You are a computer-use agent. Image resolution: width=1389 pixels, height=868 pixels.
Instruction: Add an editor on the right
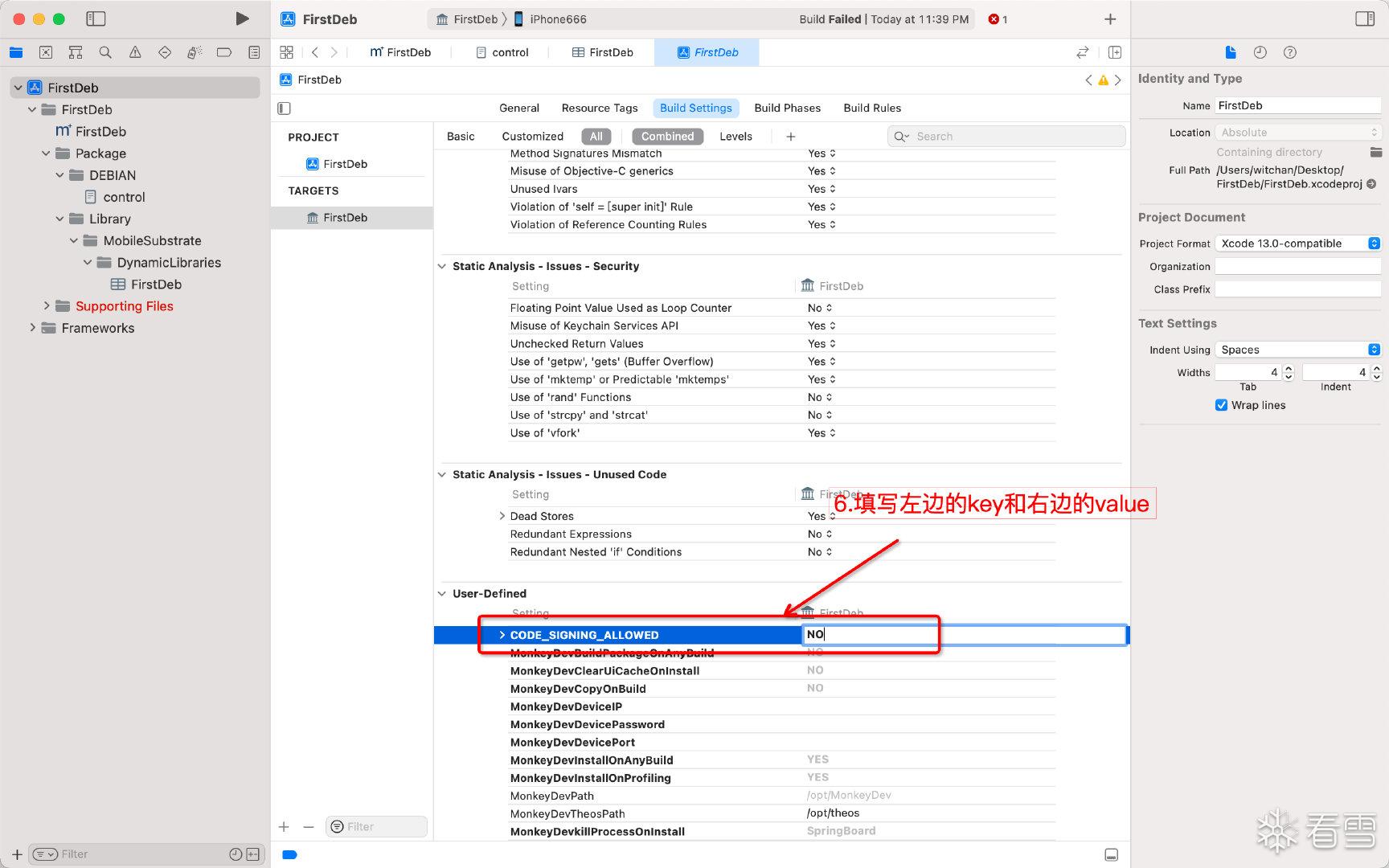pos(1115,52)
